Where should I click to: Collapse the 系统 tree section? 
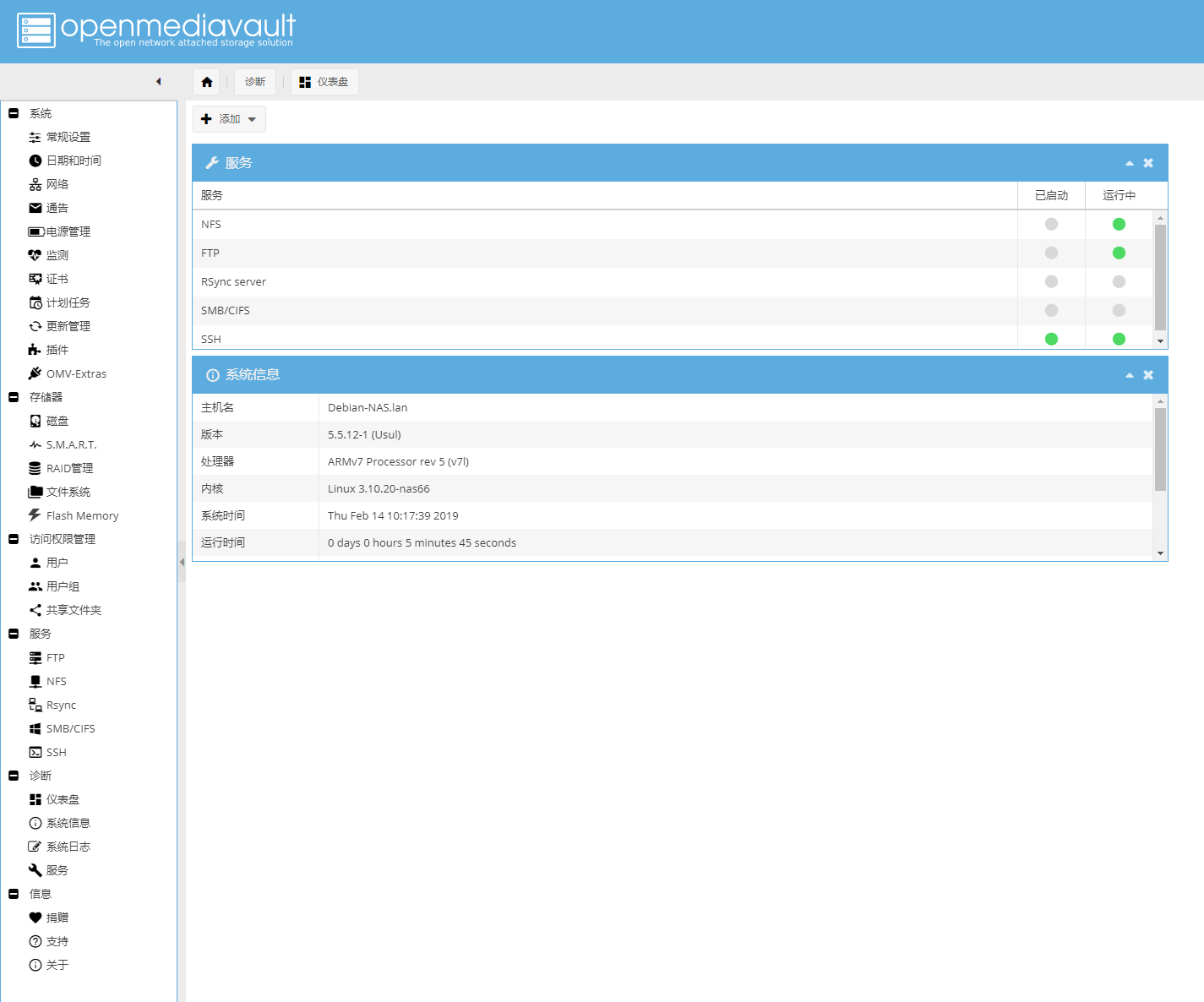click(x=14, y=113)
